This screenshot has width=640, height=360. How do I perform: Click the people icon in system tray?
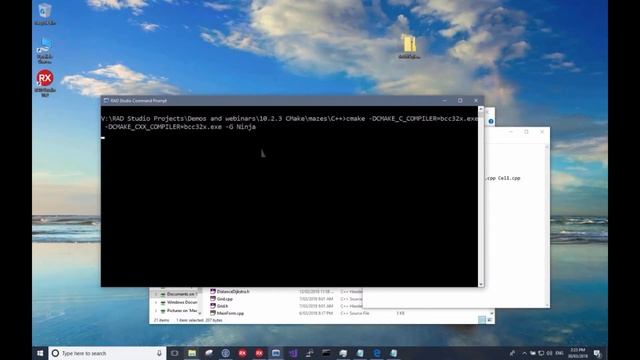pyautogui.click(x=512, y=353)
